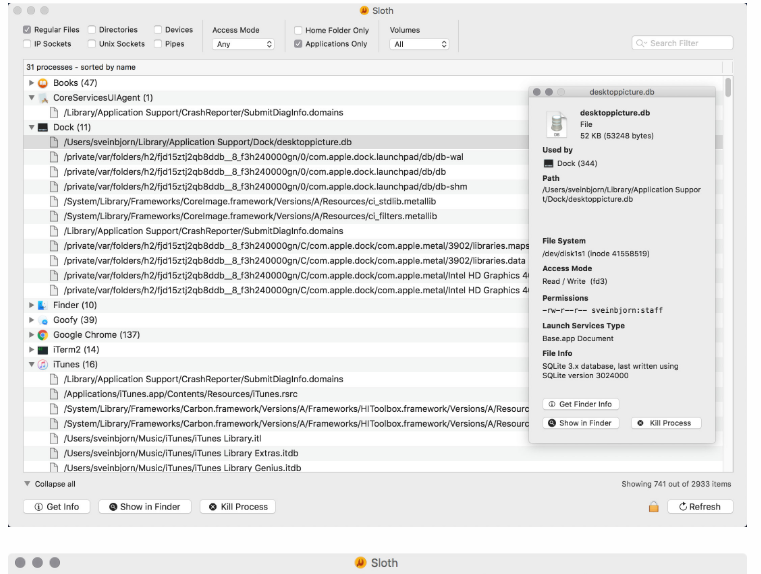Disable the Applications Only checkbox
761x574 pixels.
pos(298,44)
